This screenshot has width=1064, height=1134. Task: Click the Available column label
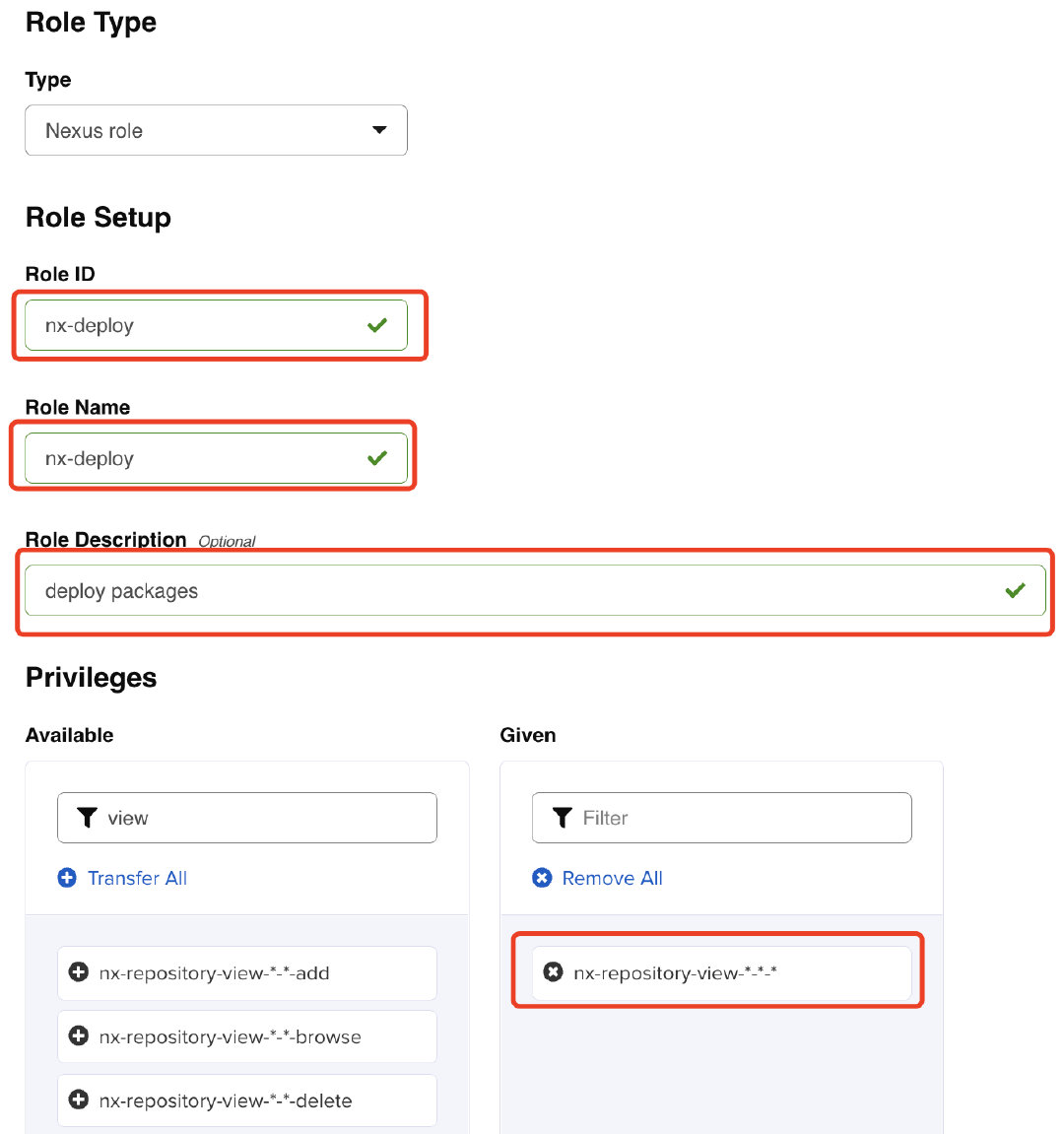69,735
